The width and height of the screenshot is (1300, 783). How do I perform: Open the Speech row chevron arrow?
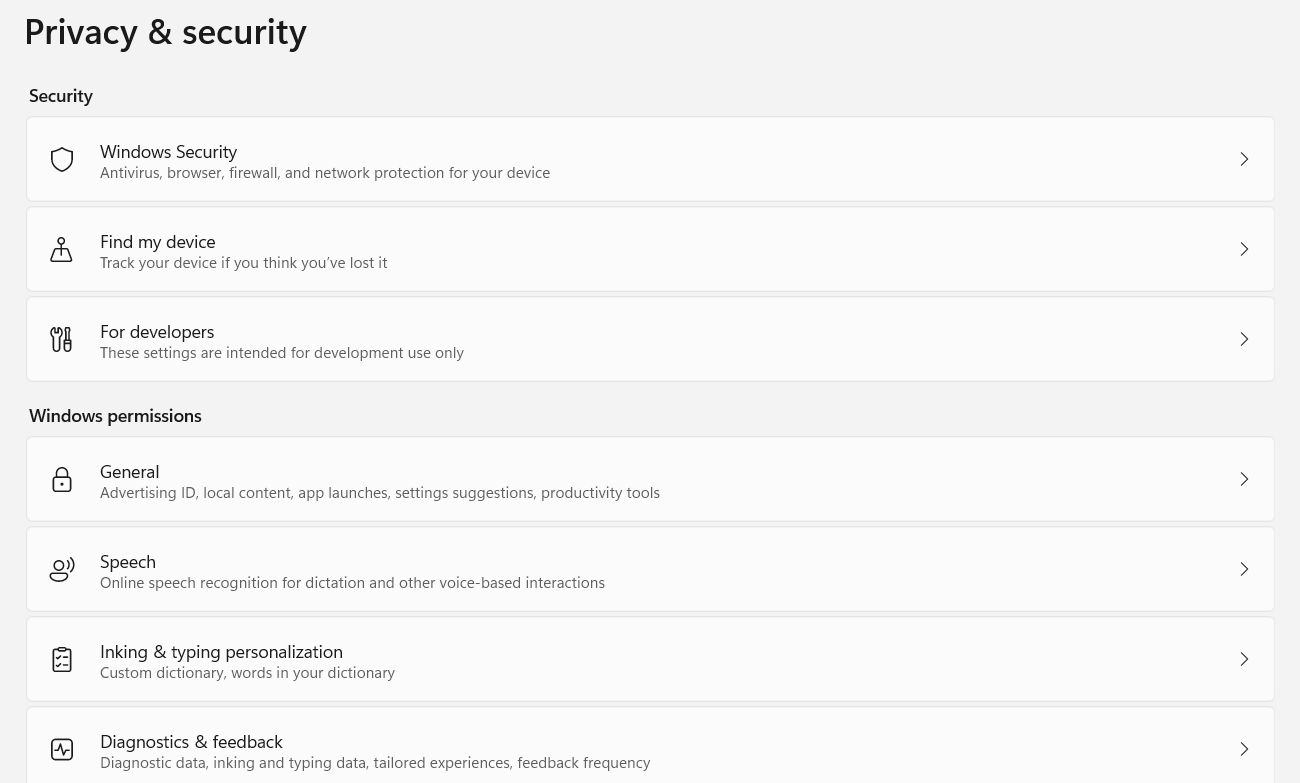[x=1244, y=569]
